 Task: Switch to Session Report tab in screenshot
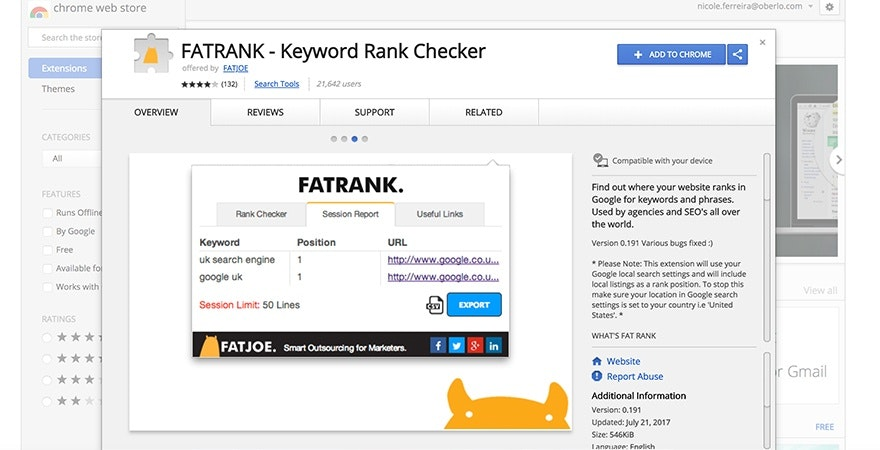point(350,214)
